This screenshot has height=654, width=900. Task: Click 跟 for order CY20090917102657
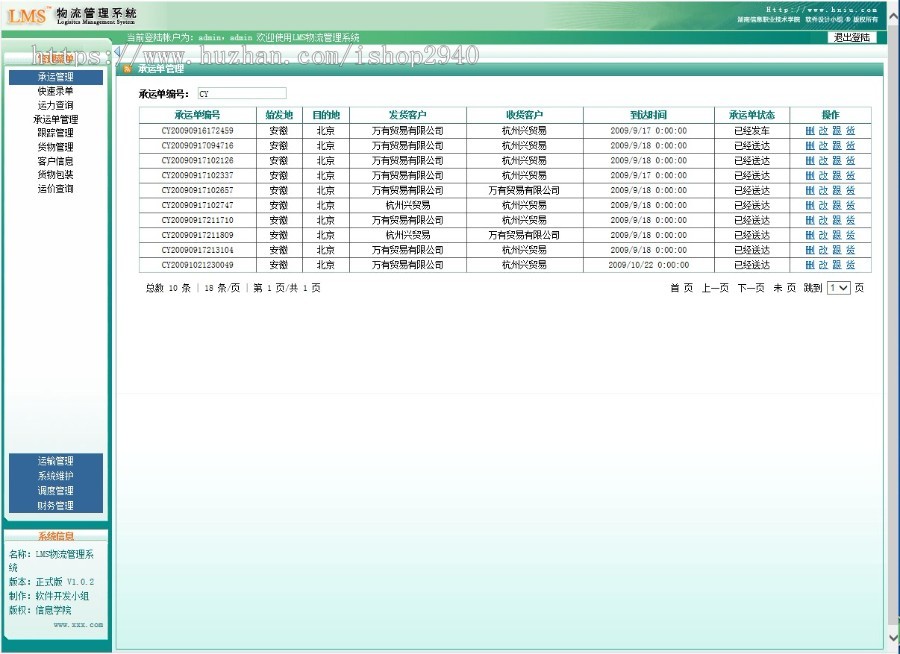837,190
